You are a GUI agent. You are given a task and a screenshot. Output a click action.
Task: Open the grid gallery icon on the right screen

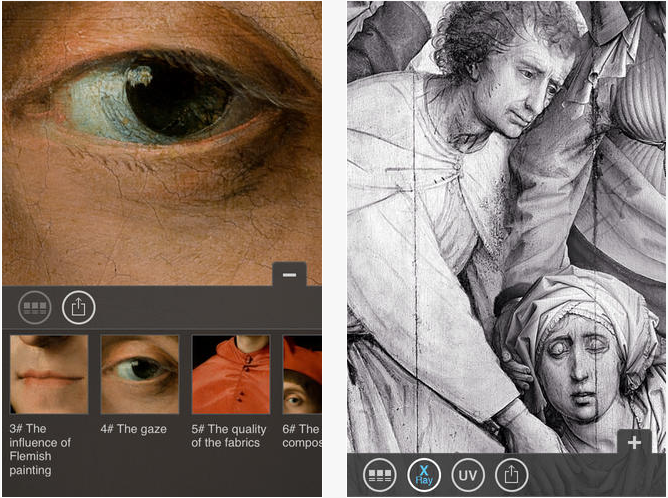[380, 475]
